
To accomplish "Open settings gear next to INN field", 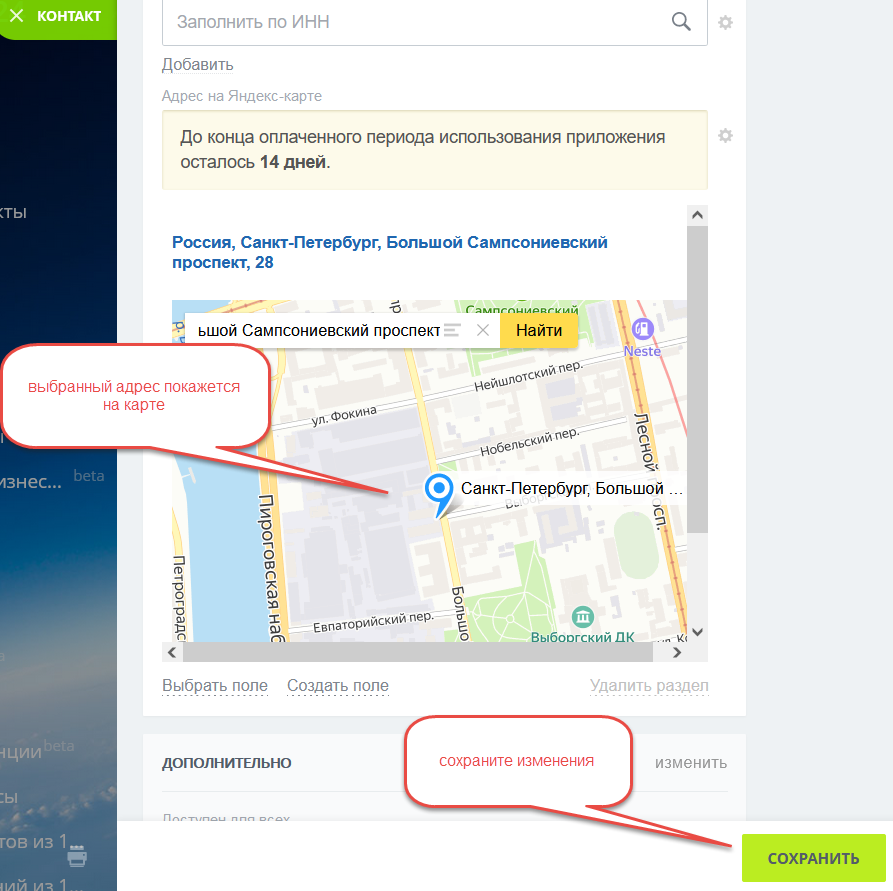I will 725,23.
